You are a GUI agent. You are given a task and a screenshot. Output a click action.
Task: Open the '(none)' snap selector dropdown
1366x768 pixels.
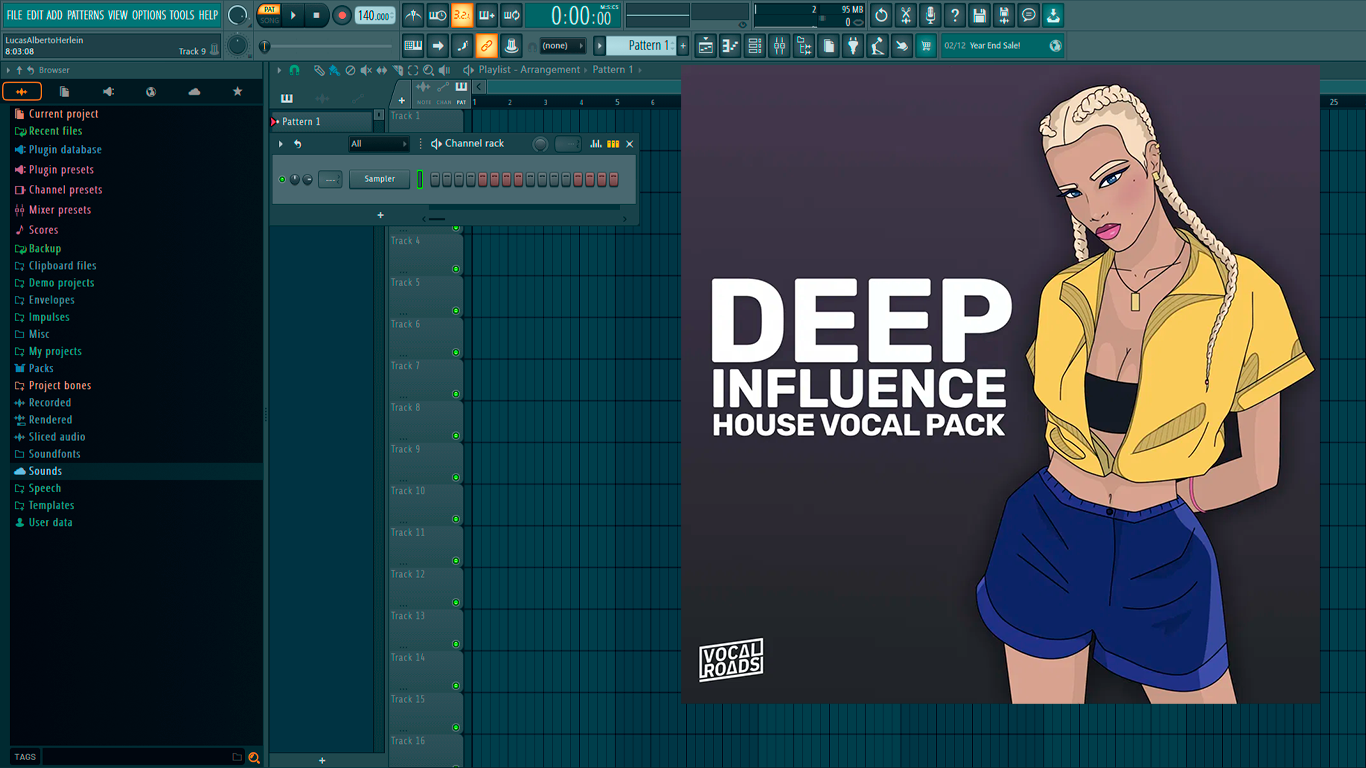563,46
